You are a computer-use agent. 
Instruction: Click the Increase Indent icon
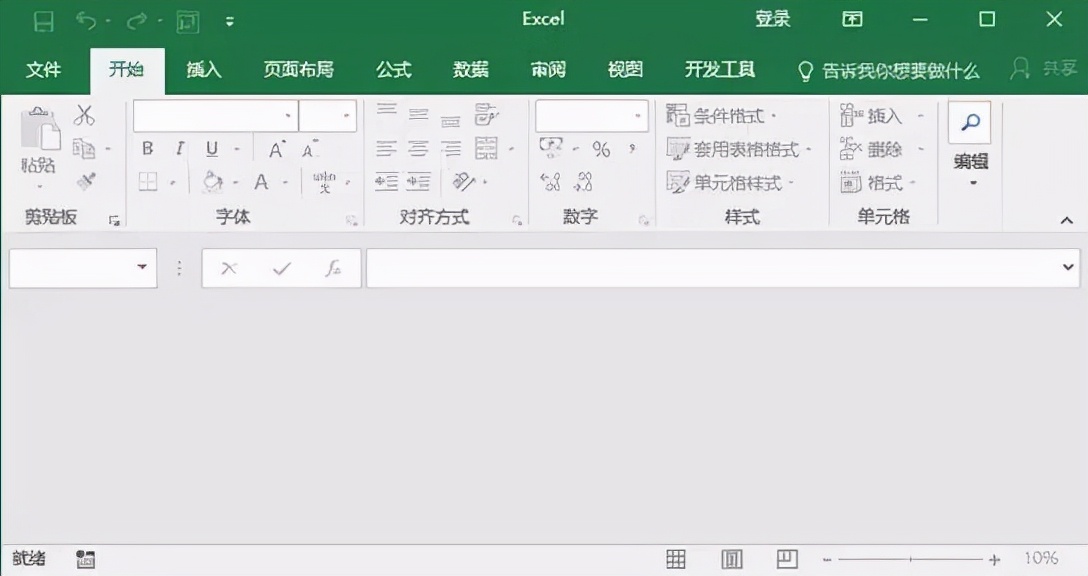pos(418,182)
